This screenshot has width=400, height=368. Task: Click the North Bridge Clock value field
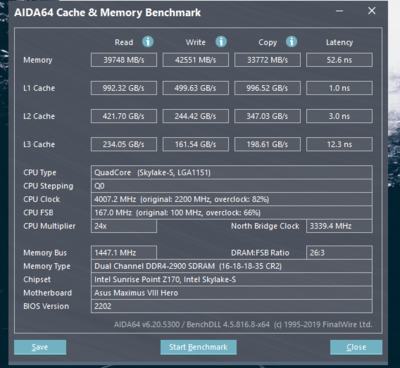click(x=339, y=226)
